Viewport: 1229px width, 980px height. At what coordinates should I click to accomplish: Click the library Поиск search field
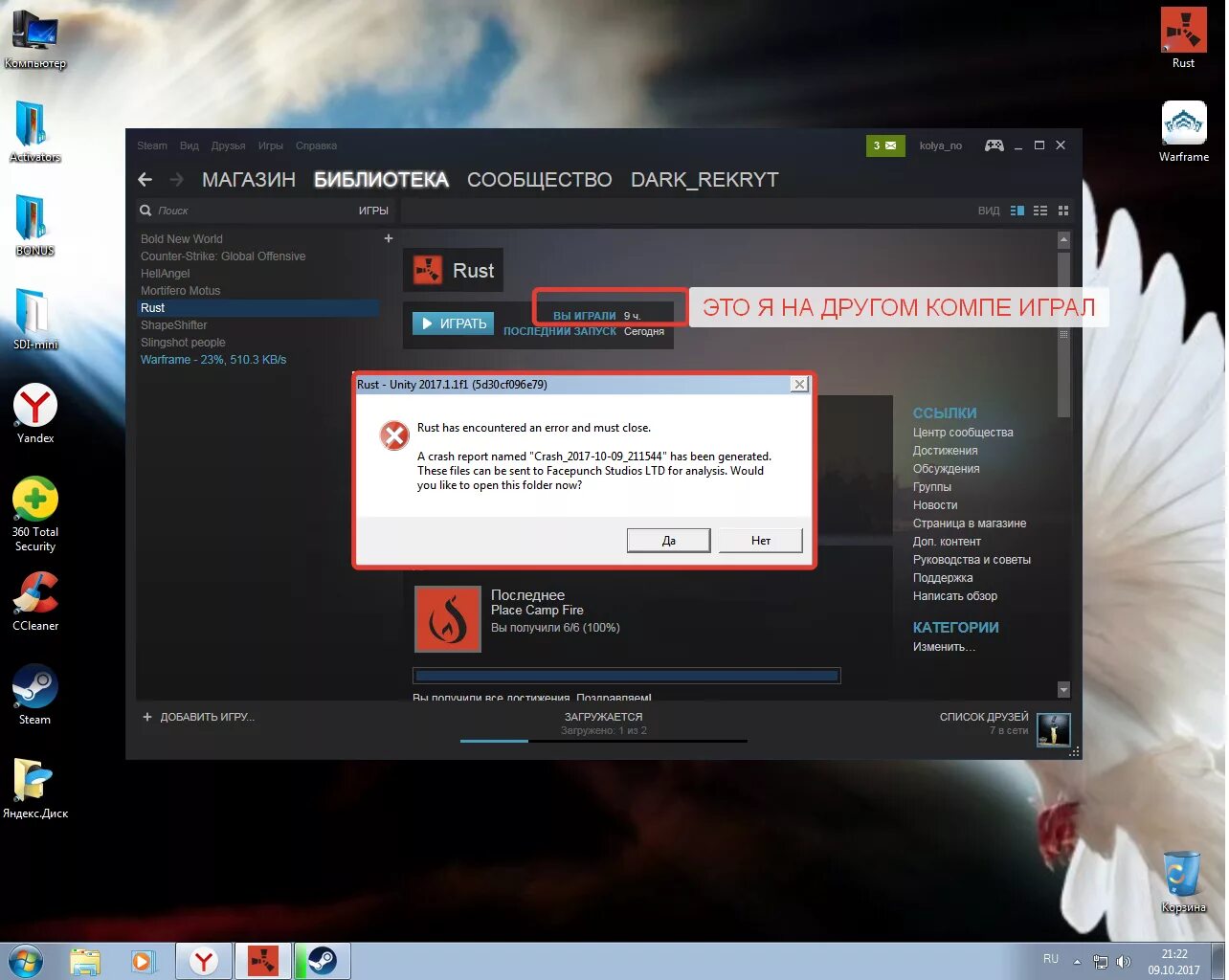coord(244,211)
